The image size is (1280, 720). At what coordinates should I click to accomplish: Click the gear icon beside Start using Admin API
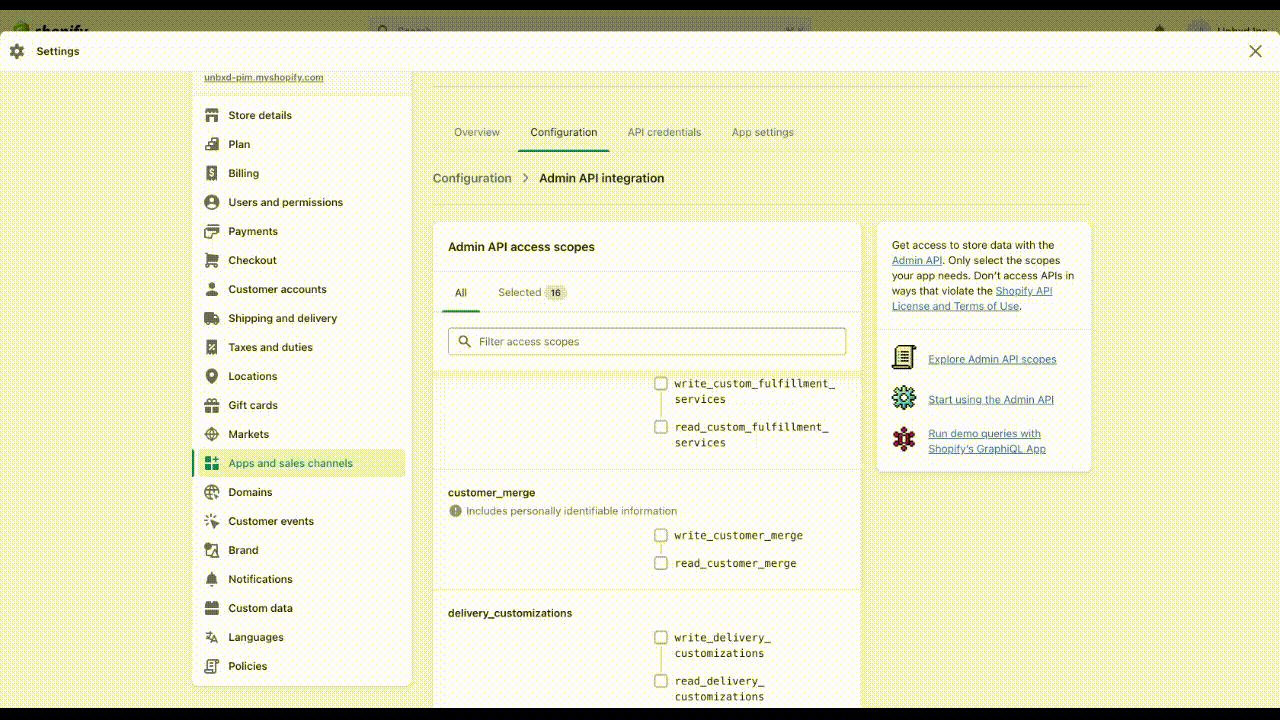(904, 398)
